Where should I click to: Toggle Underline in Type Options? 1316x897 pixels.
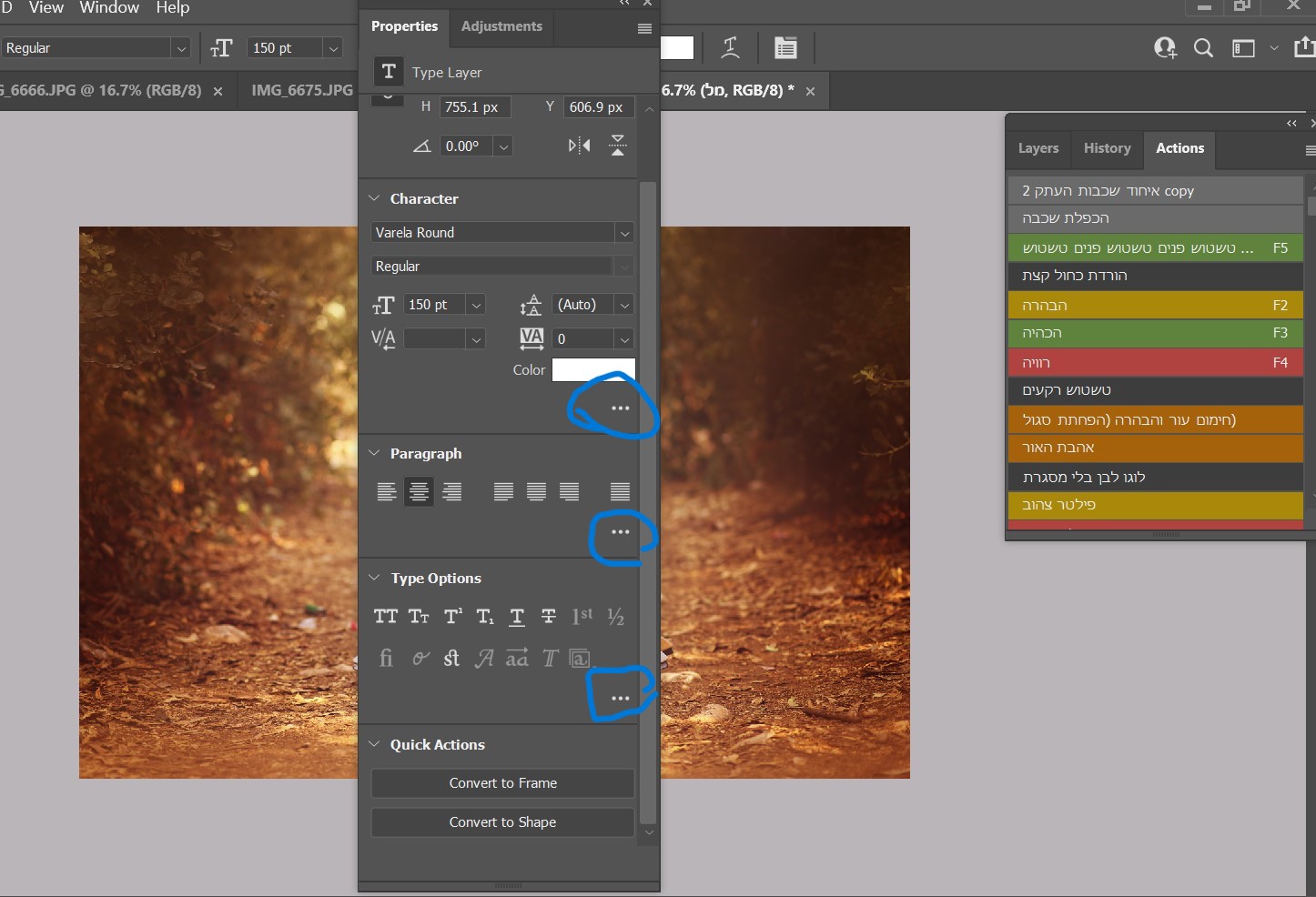[x=516, y=617]
